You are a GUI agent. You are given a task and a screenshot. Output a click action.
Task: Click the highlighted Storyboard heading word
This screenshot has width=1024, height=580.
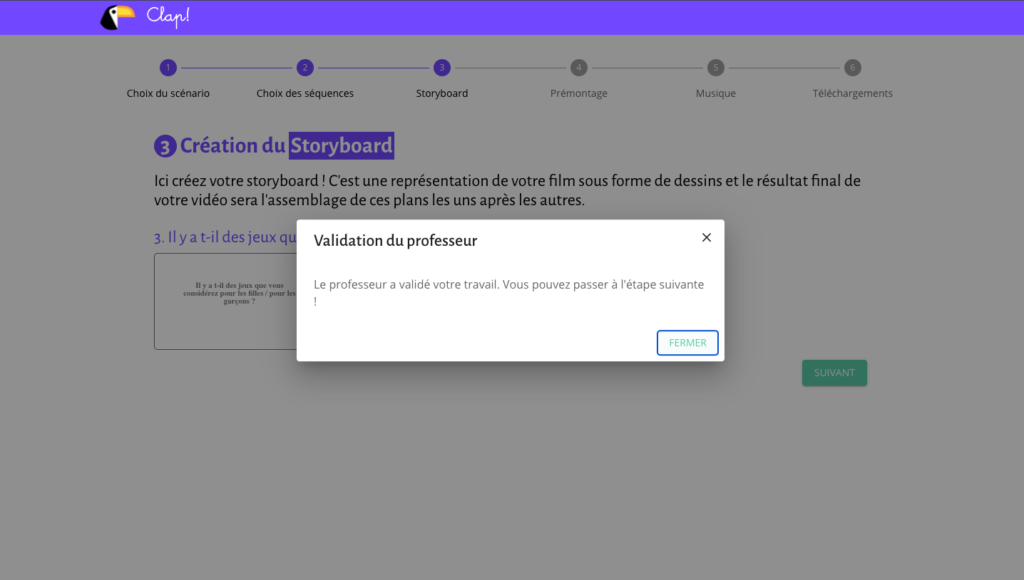pos(341,146)
